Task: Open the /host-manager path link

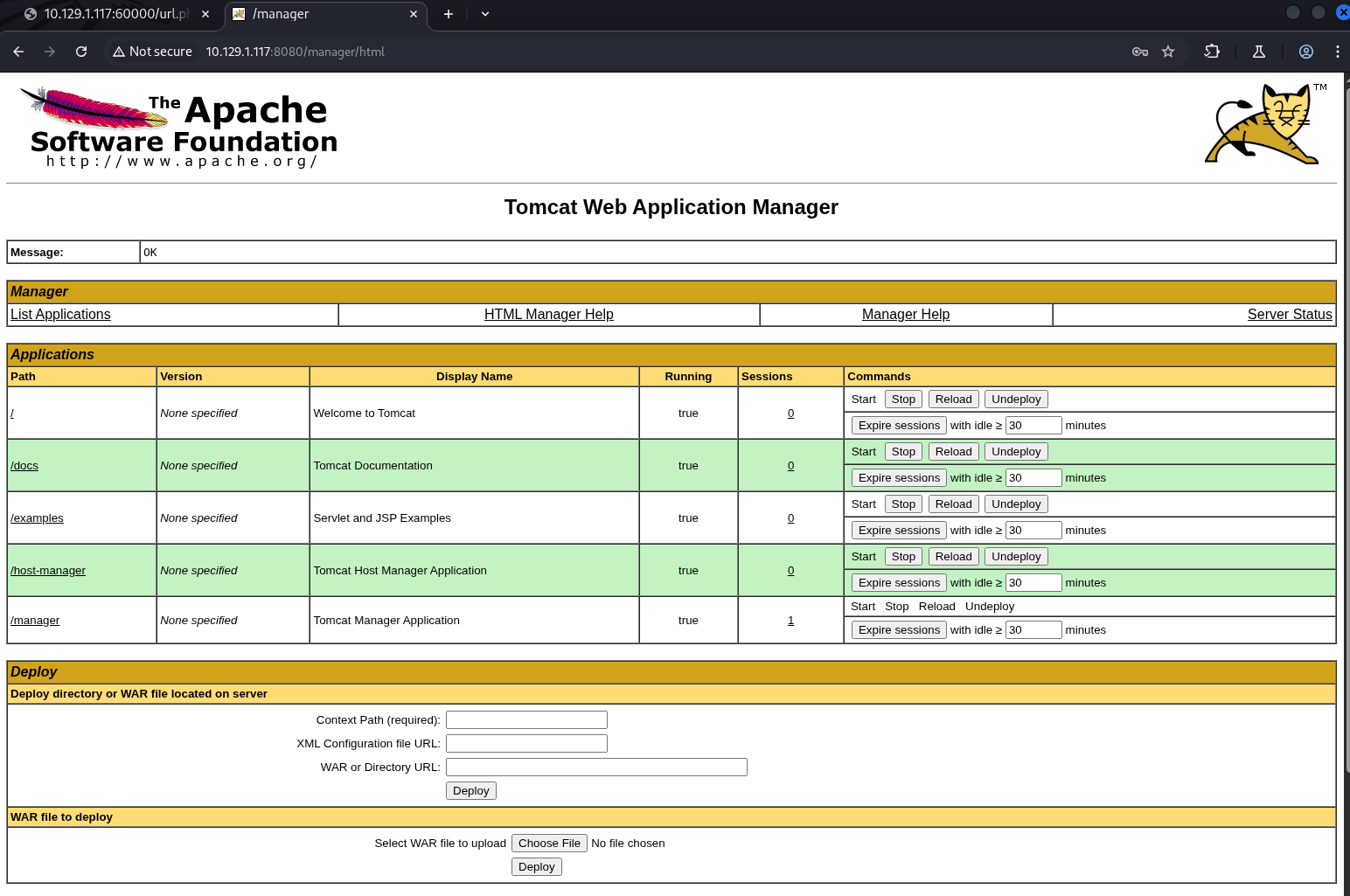Action: coord(48,571)
